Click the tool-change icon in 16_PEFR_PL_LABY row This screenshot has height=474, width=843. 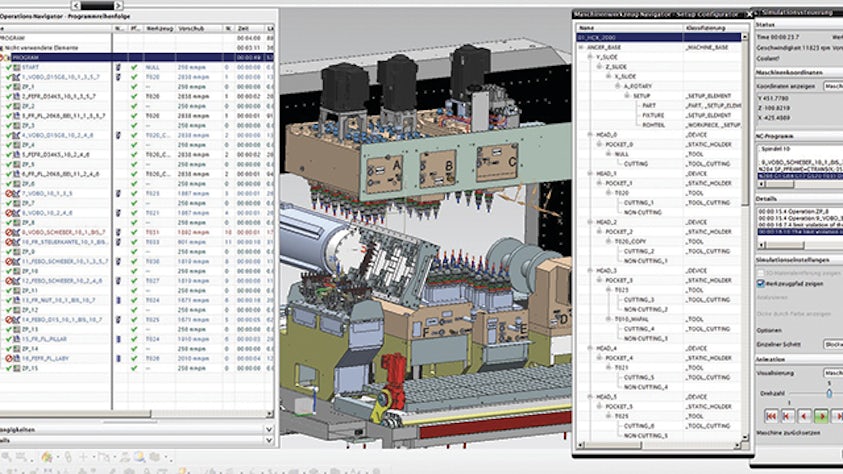[x=118, y=358]
